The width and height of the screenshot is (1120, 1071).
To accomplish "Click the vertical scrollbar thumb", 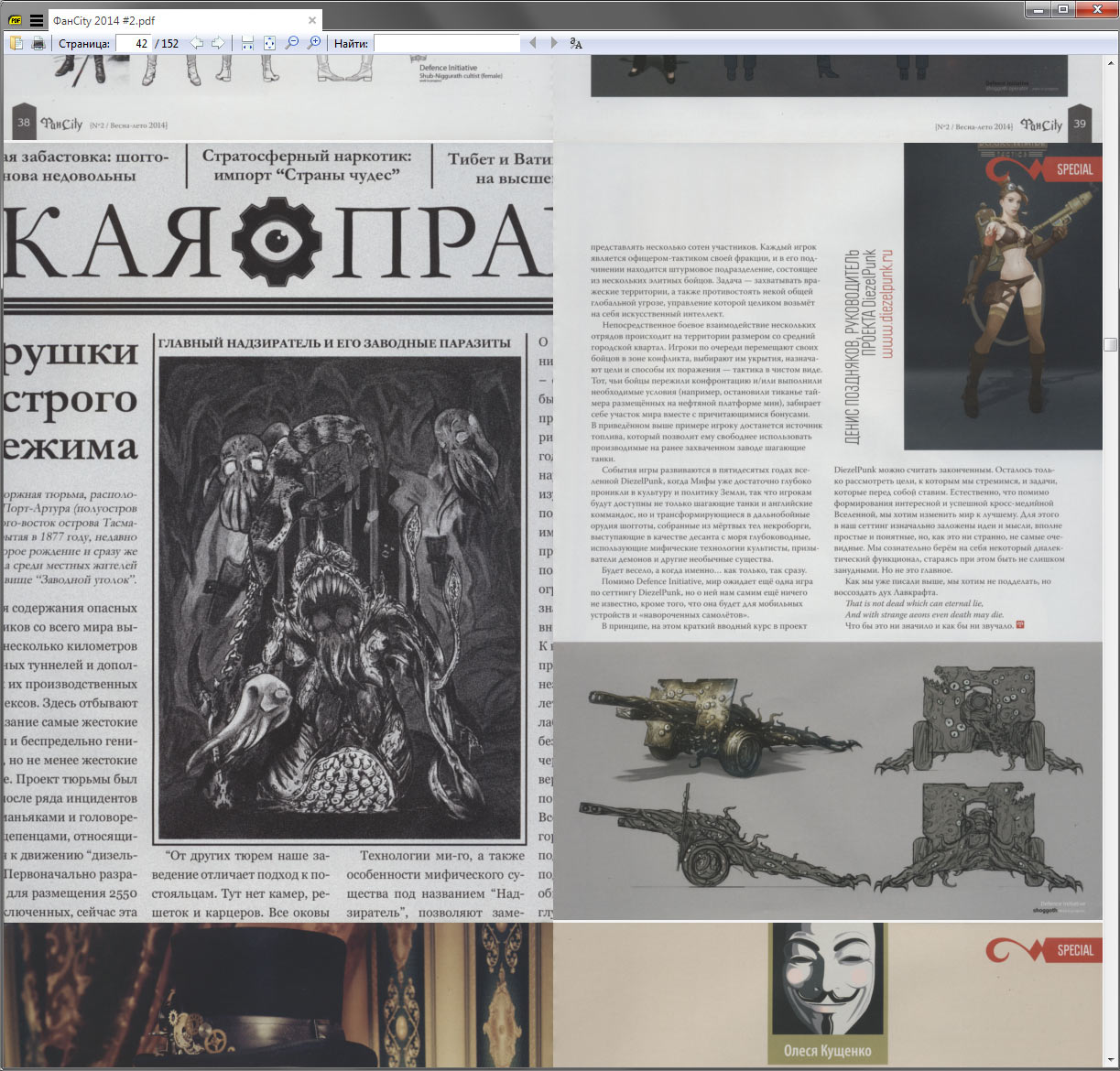I will tap(1110, 344).
